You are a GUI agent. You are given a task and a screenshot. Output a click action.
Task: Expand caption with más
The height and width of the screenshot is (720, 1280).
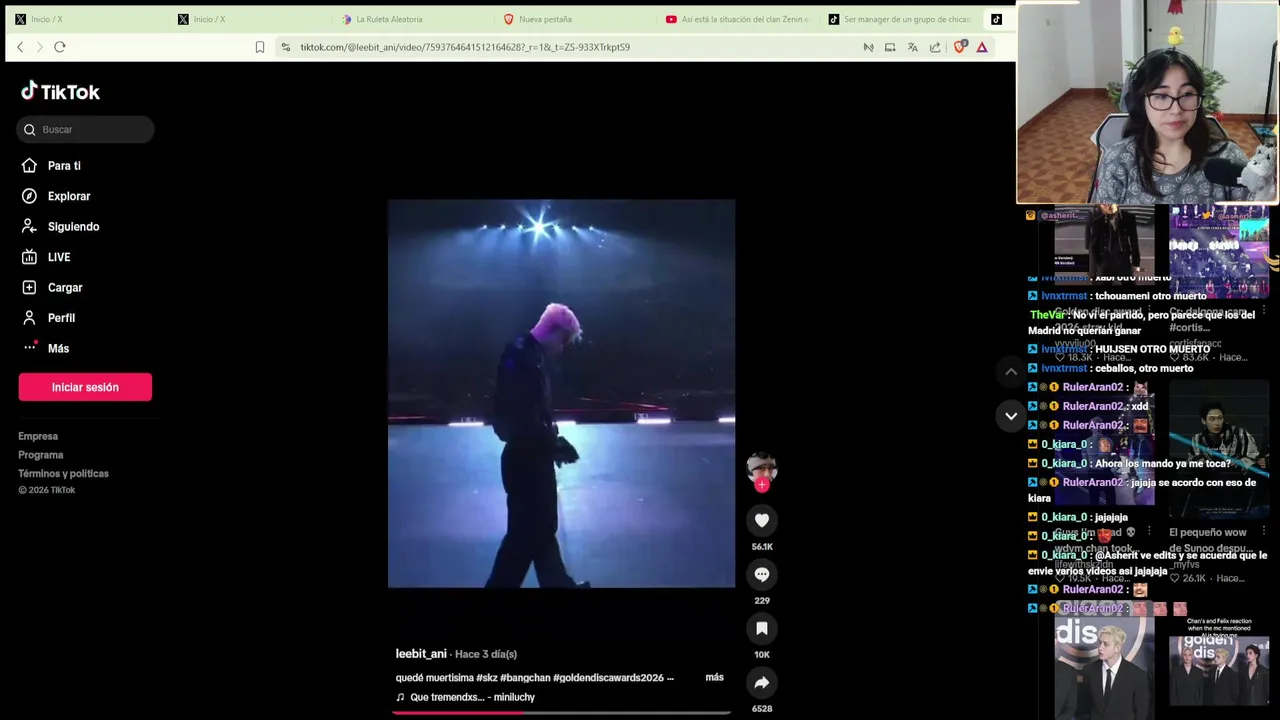tap(714, 678)
